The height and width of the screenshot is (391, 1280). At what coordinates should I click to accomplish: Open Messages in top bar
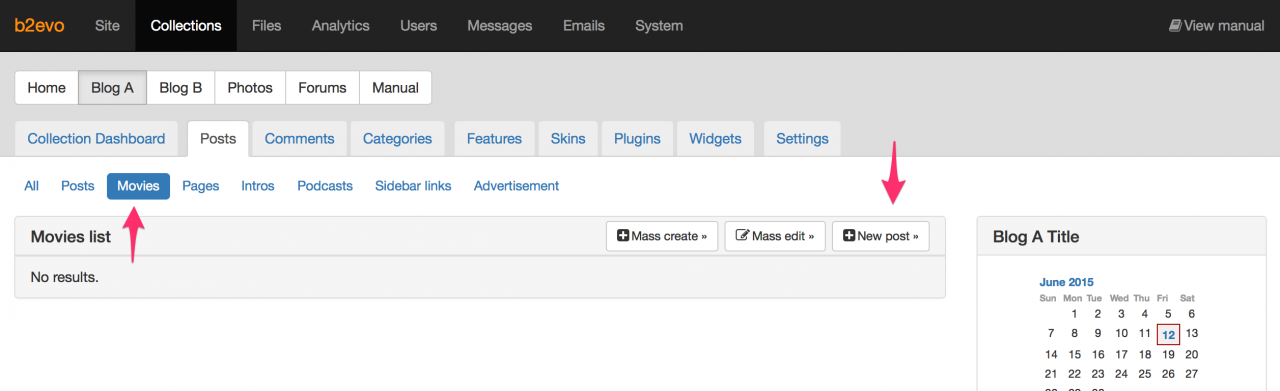click(500, 26)
